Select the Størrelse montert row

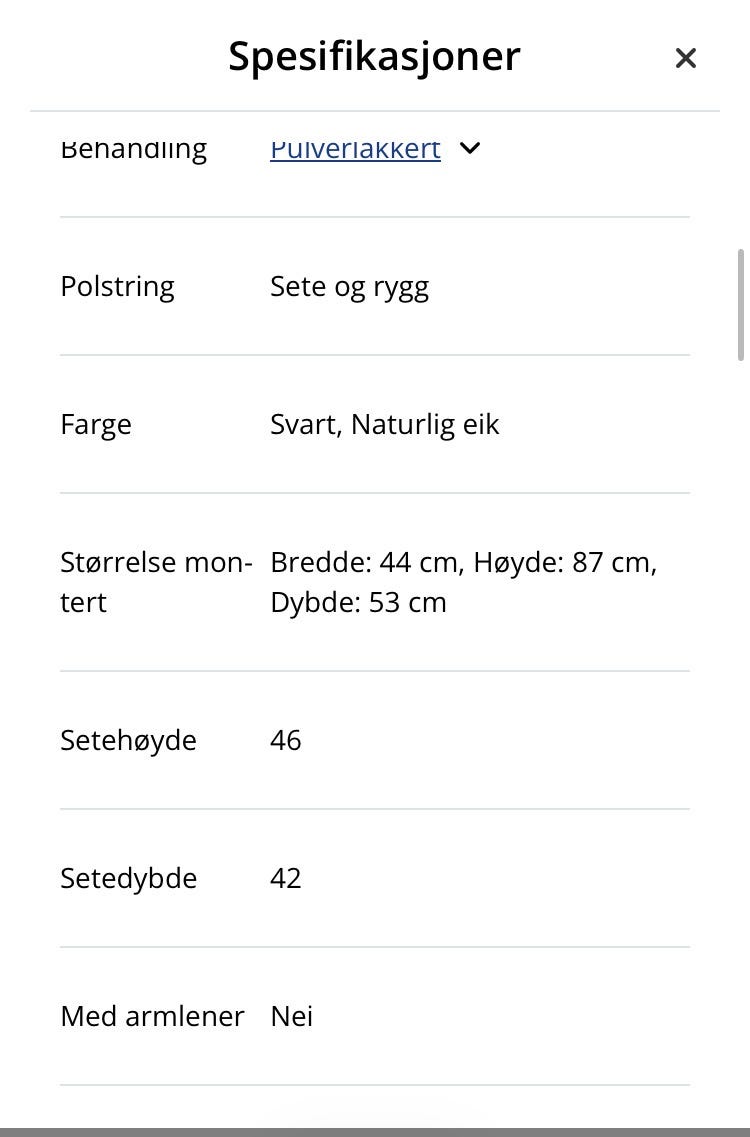click(156, 582)
